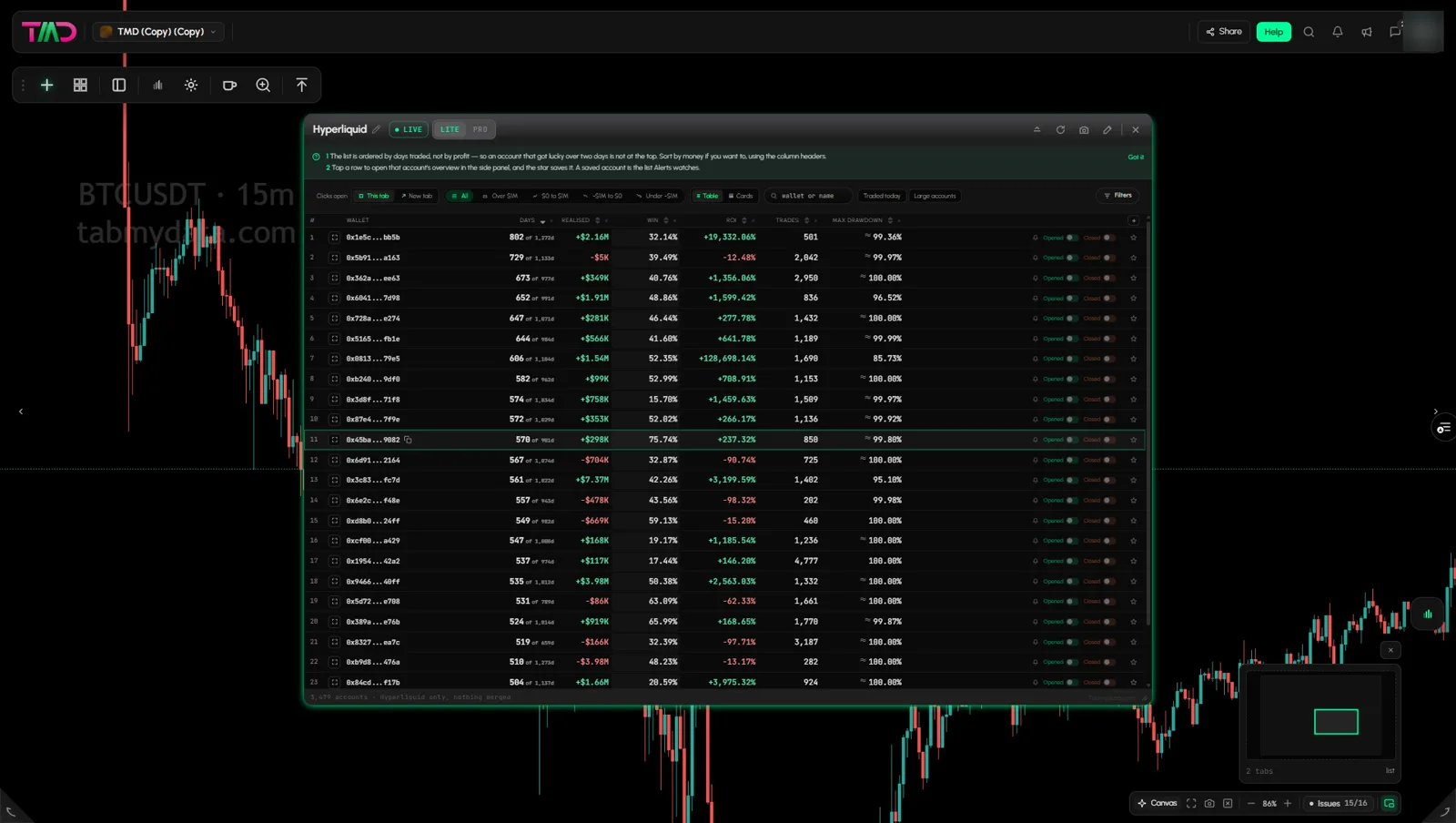Click the plus icon in the top toolbar

coord(47,85)
